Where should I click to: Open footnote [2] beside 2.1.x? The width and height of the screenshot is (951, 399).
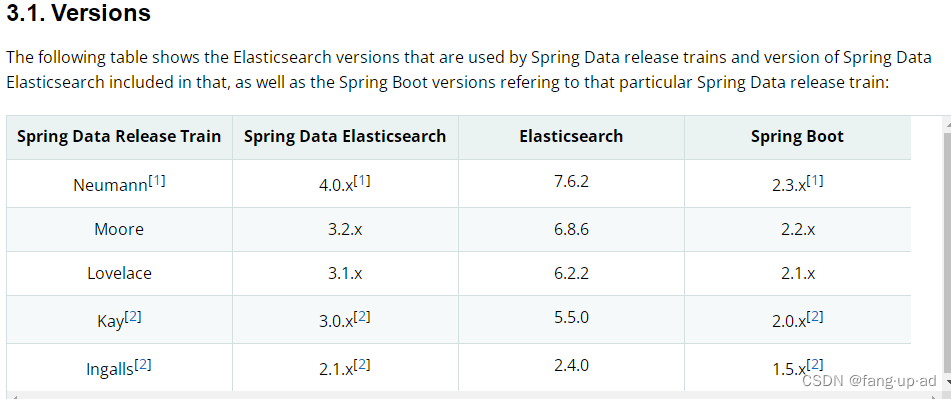(x=361, y=364)
